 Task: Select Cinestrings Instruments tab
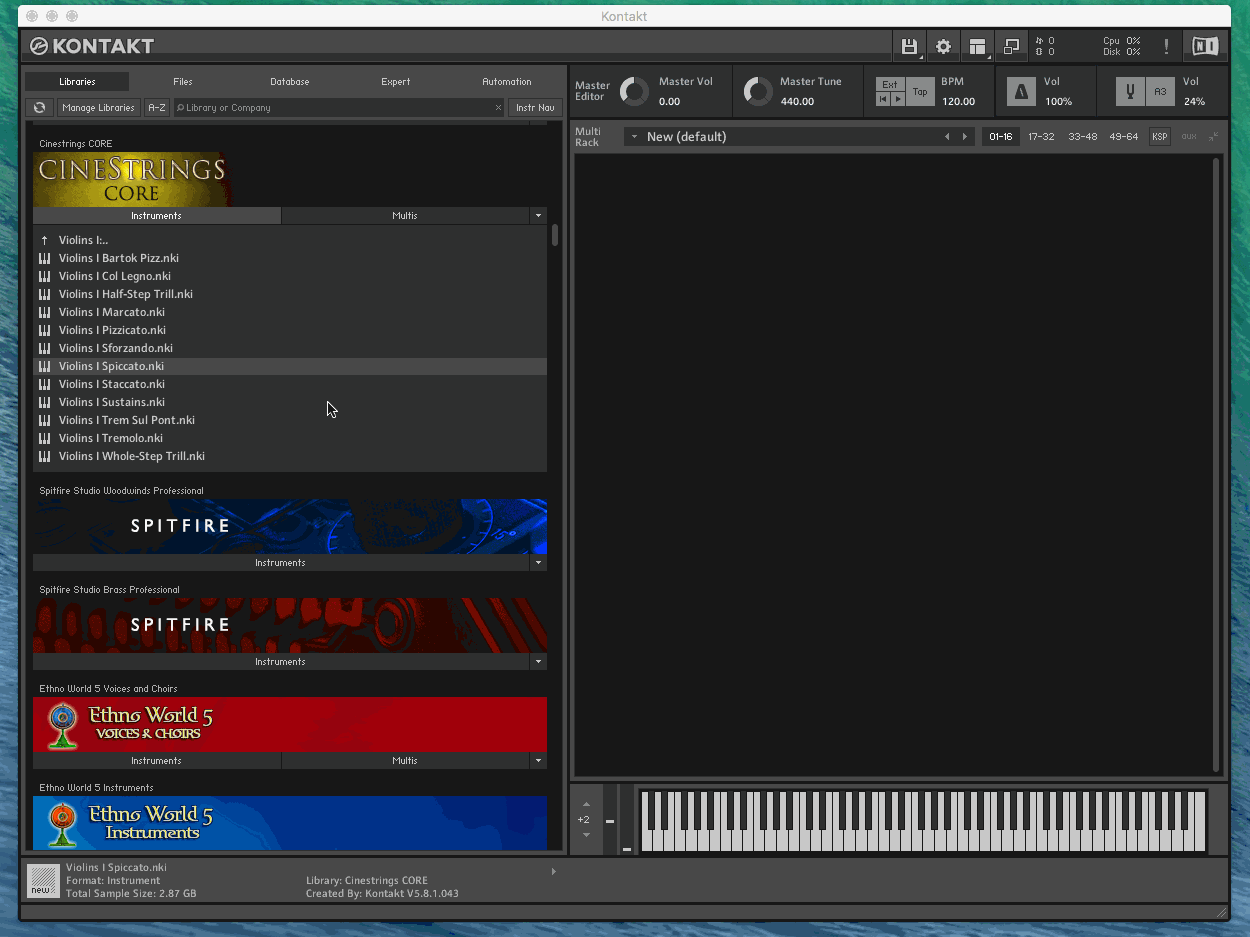157,216
